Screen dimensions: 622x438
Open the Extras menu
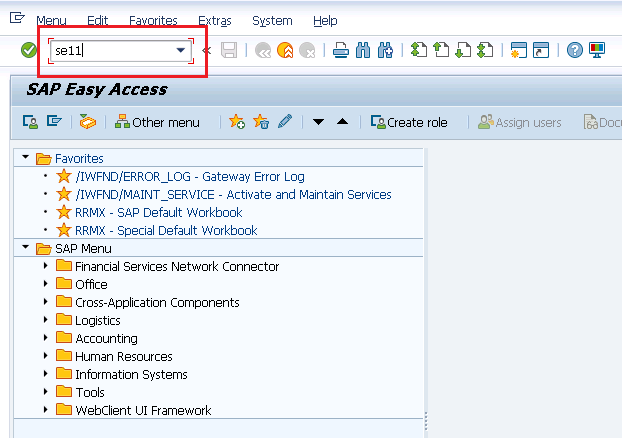pyautogui.click(x=215, y=21)
